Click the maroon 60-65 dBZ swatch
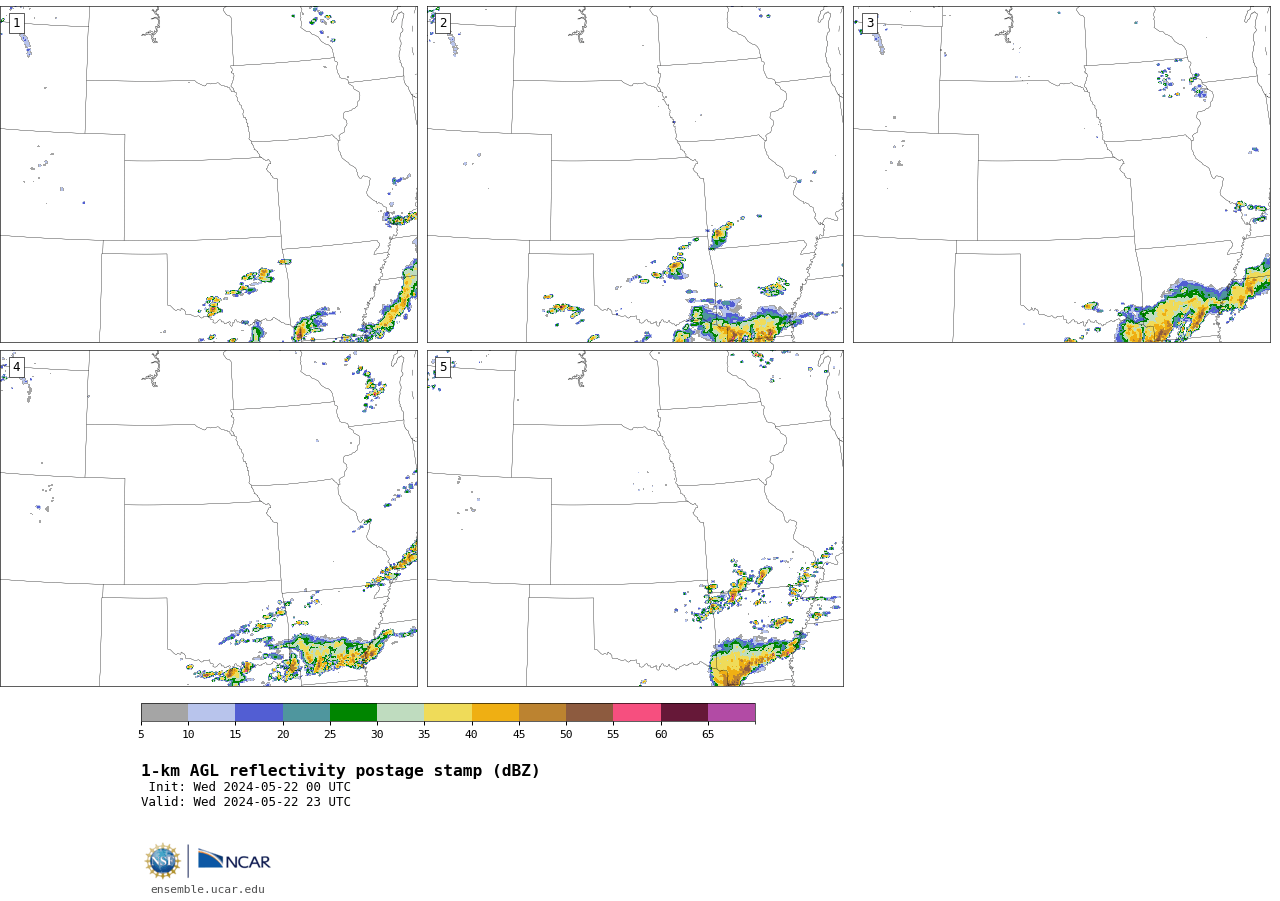Screen dimensions: 1280x901 [684, 713]
